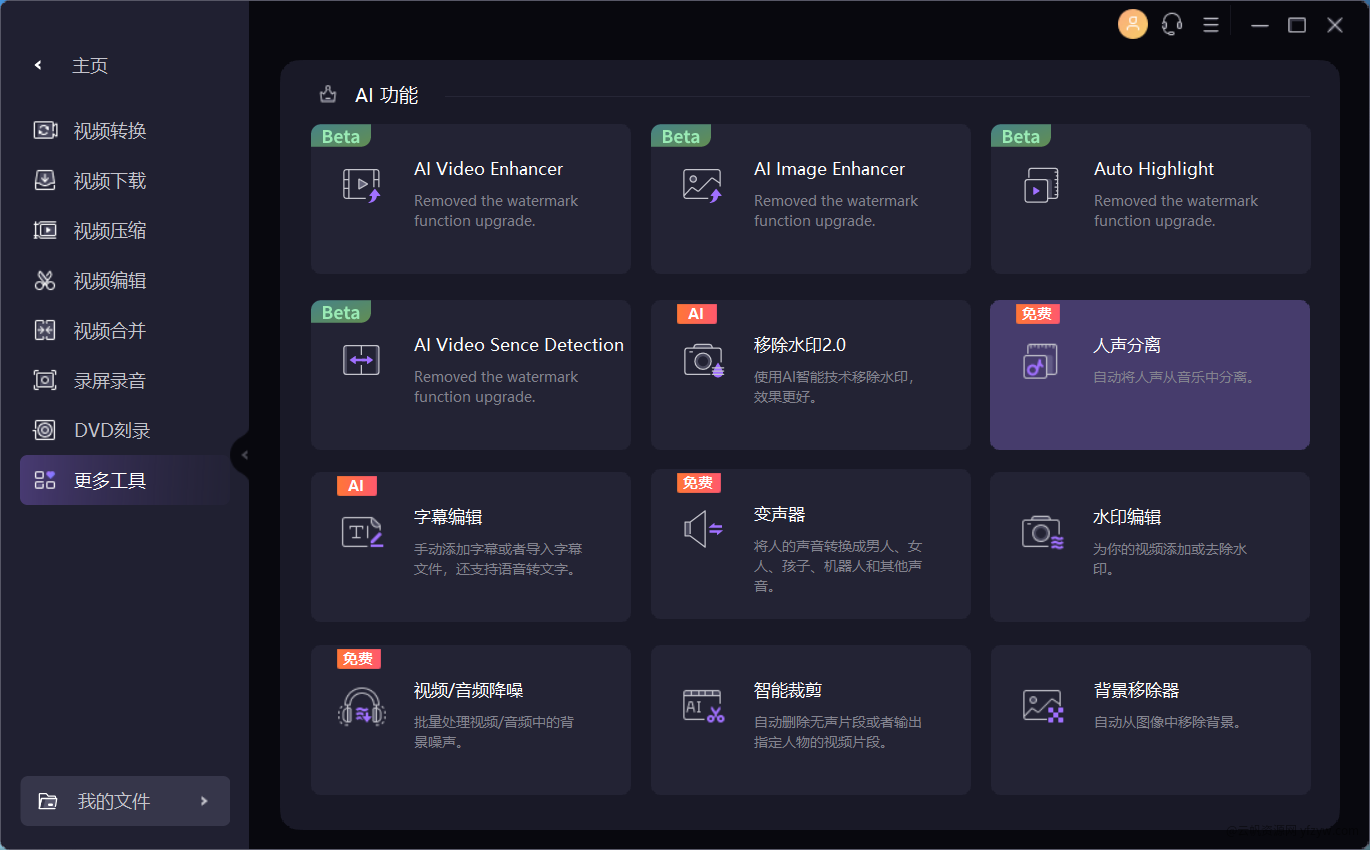Click the 视频下载 sidebar icon
This screenshot has height=850, width=1370.
[x=45, y=180]
